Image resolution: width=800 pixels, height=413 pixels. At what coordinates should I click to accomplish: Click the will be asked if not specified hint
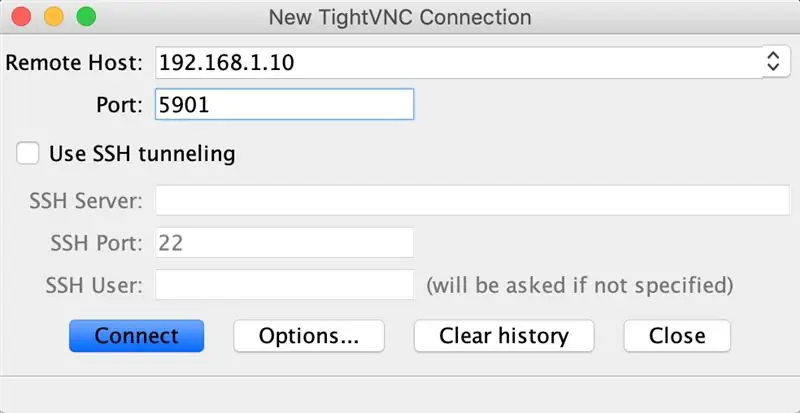tap(580, 285)
